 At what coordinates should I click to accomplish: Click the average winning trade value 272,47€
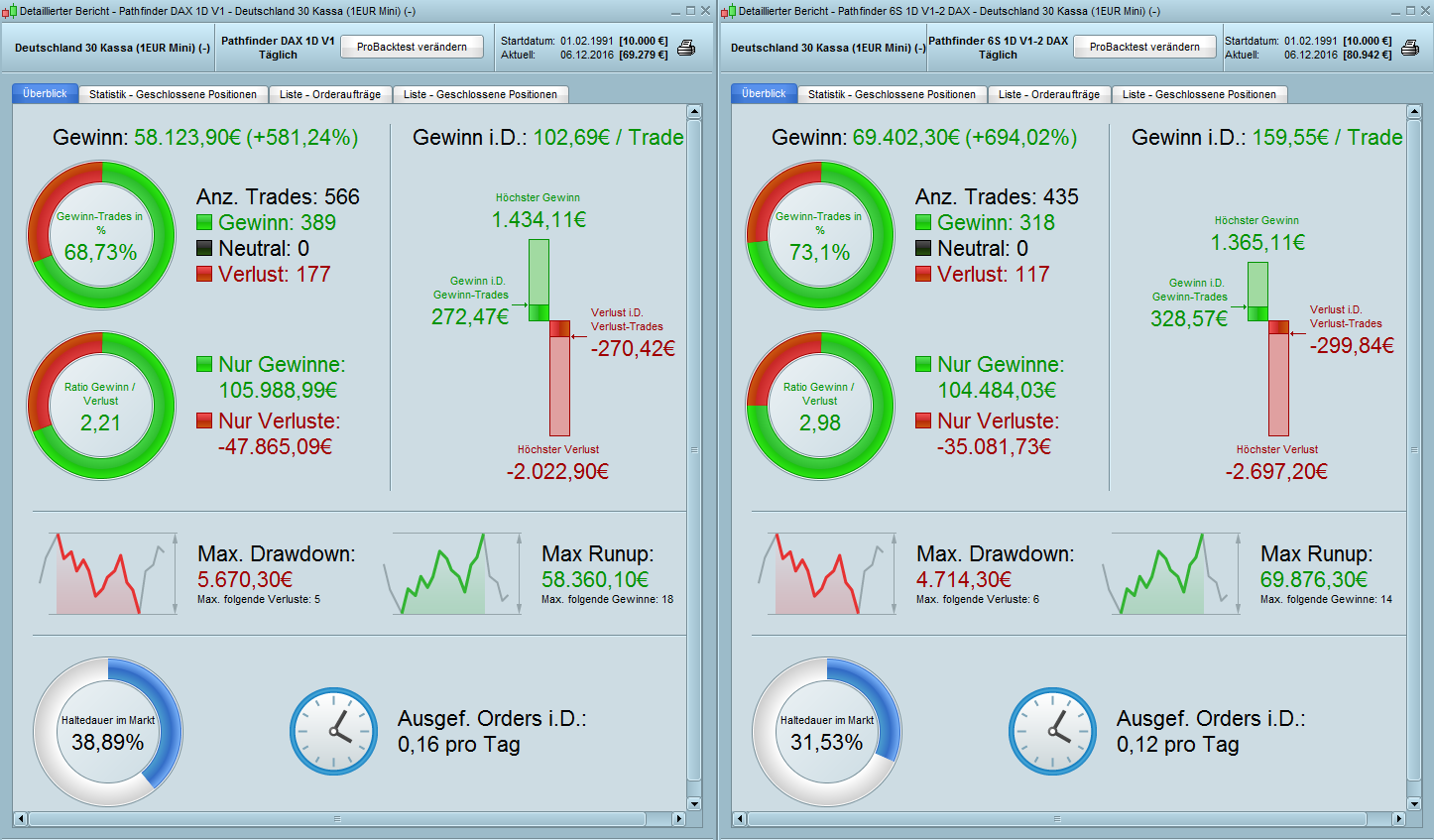point(470,317)
